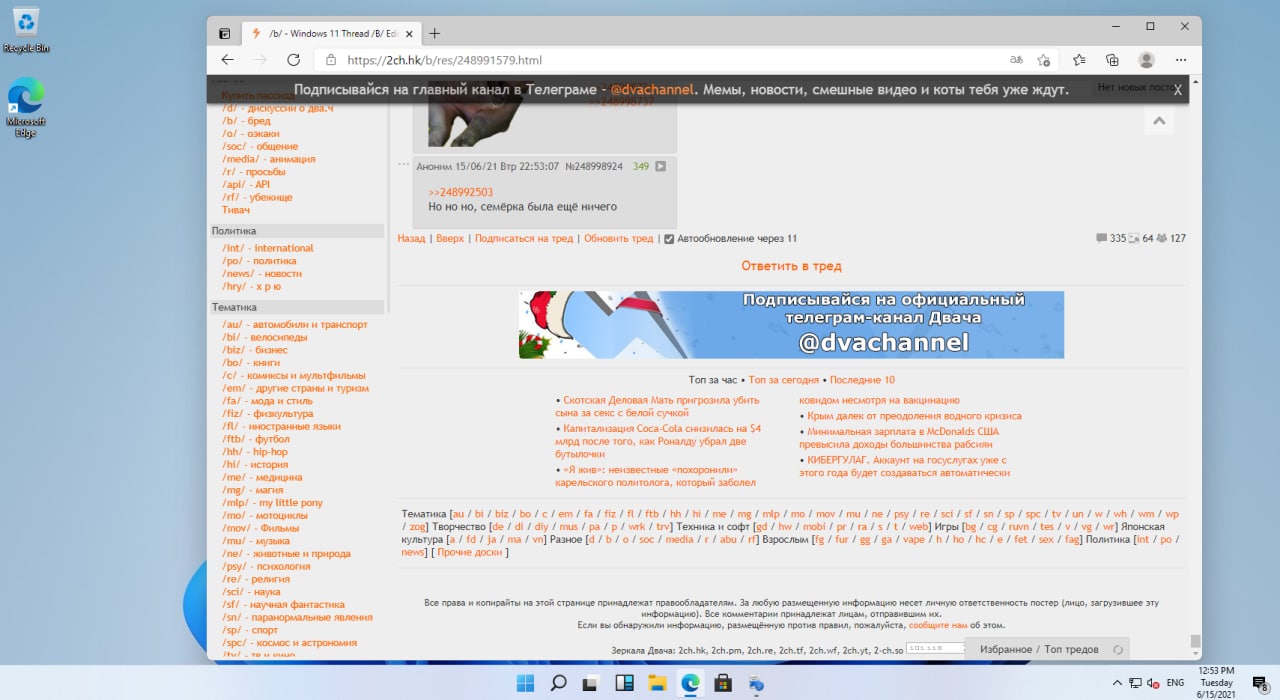Open Task View on the taskbar

pyautogui.click(x=591, y=684)
